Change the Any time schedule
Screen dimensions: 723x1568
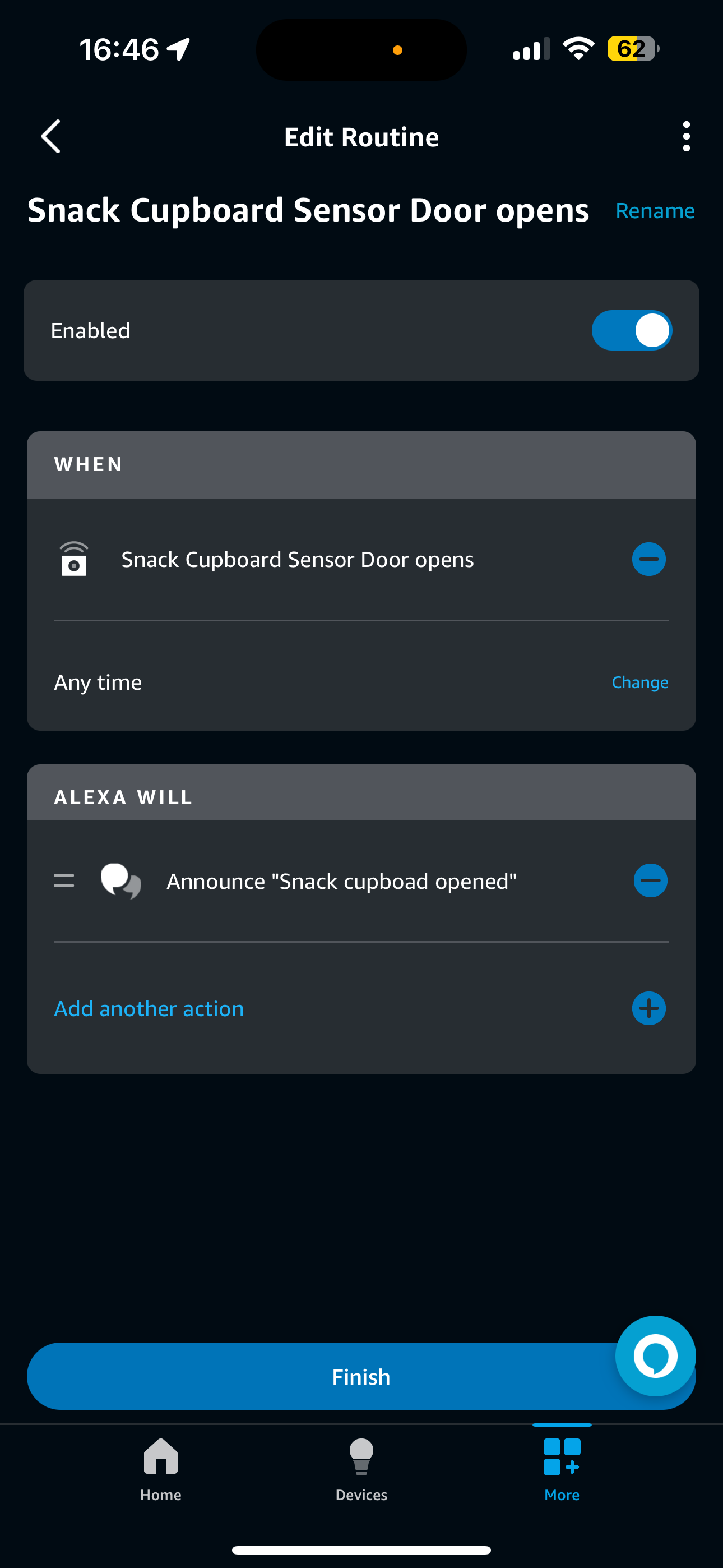639,682
